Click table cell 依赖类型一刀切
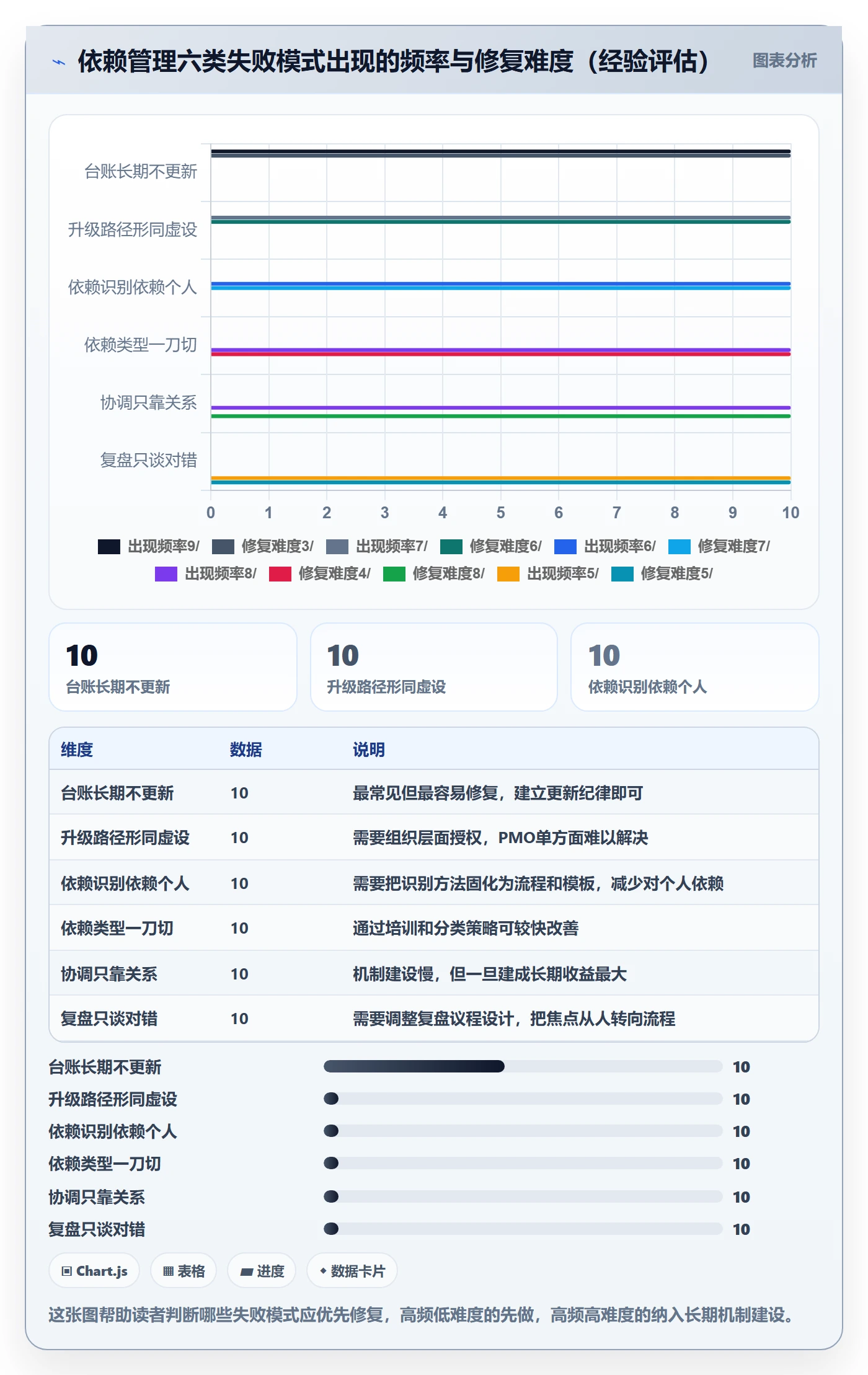 pyautogui.click(x=117, y=928)
